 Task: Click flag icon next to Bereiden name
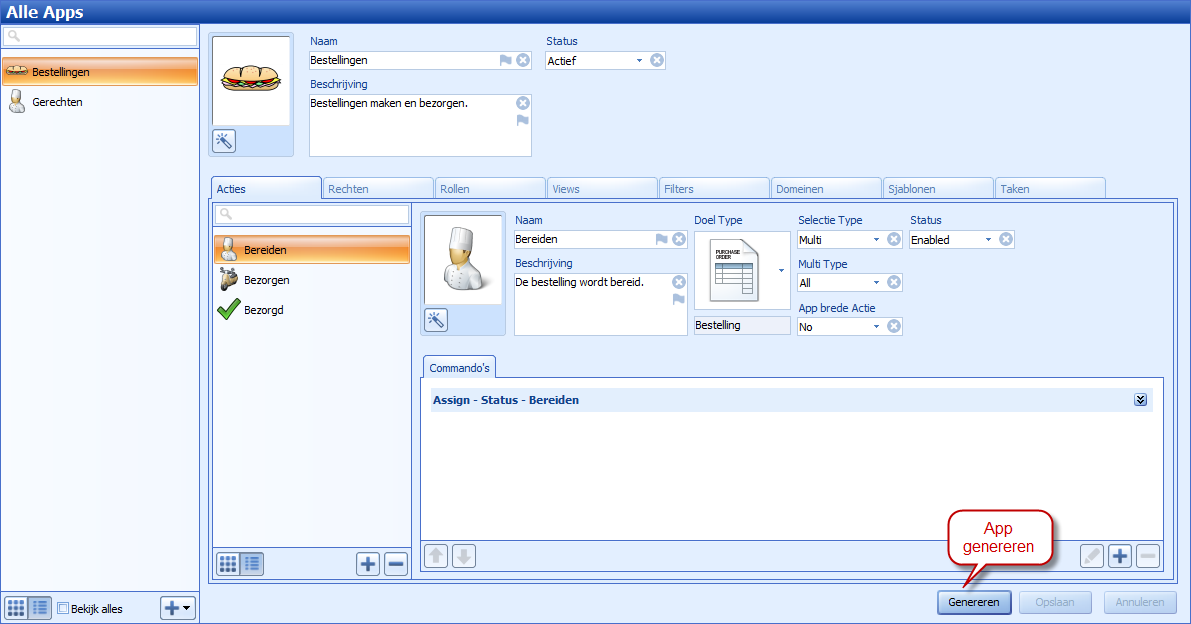[662, 239]
